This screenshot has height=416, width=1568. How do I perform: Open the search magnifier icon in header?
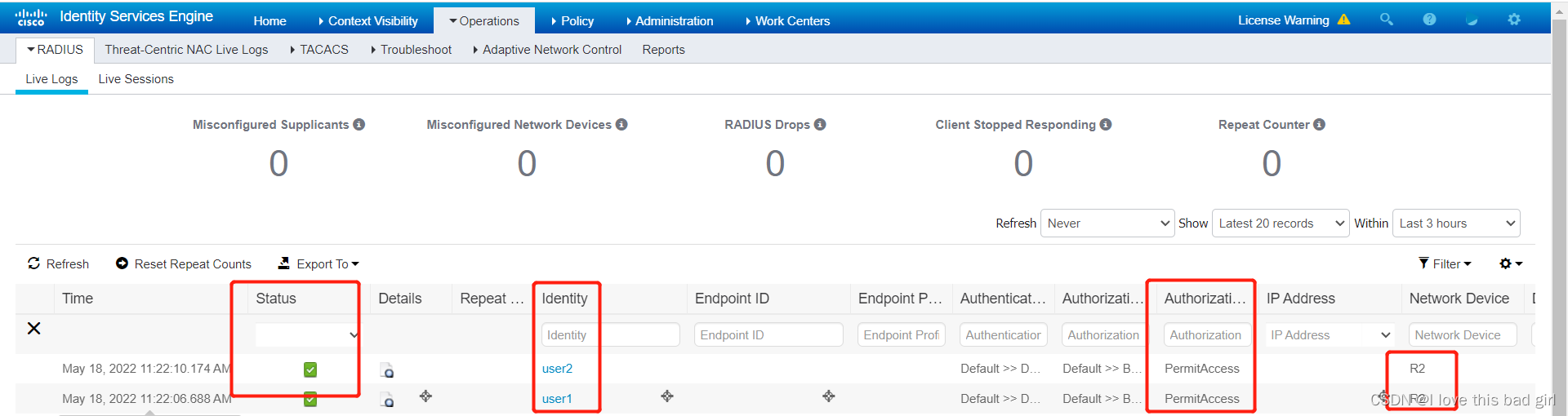(1386, 19)
